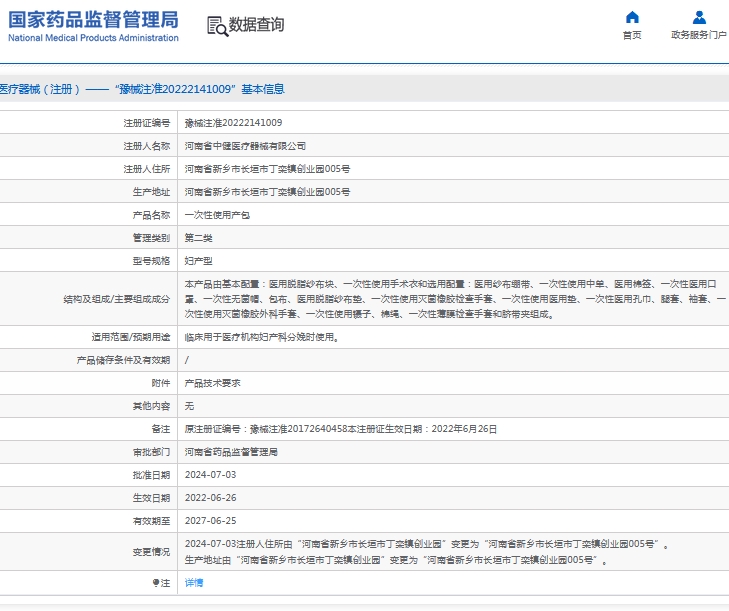Click the 适用范围/预期用途 row label
Image resolution: width=729 pixels, height=611 pixels.
pyautogui.click(x=131, y=337)
